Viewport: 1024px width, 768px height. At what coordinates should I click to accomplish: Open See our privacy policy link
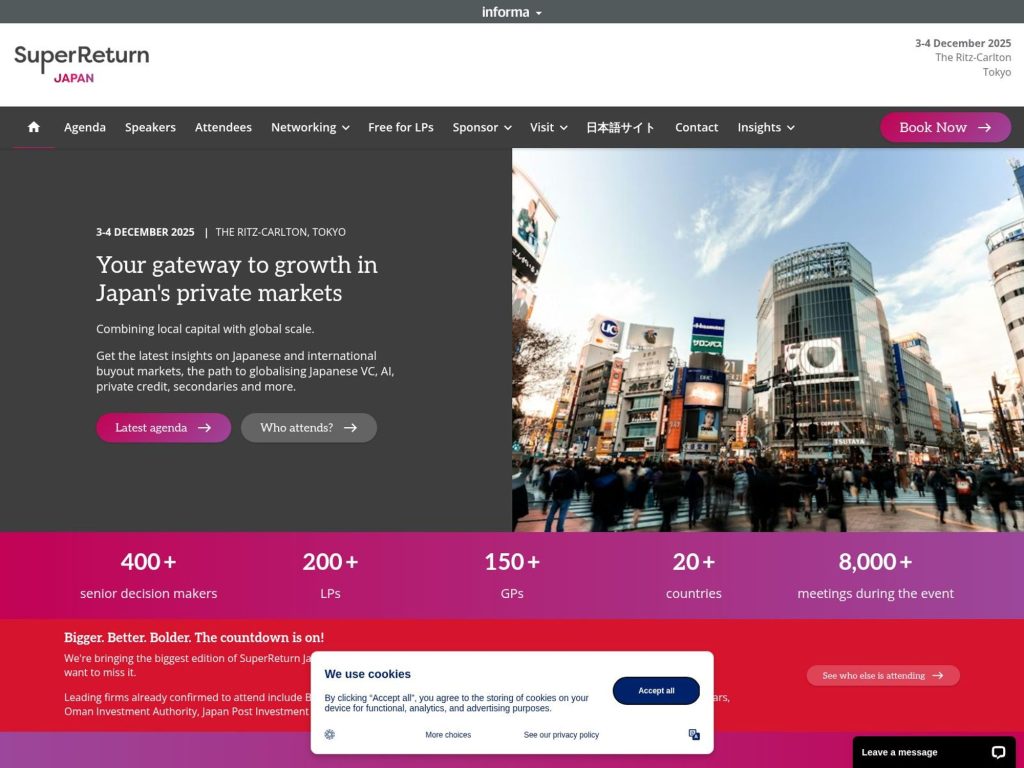click(x=560, y=734)
